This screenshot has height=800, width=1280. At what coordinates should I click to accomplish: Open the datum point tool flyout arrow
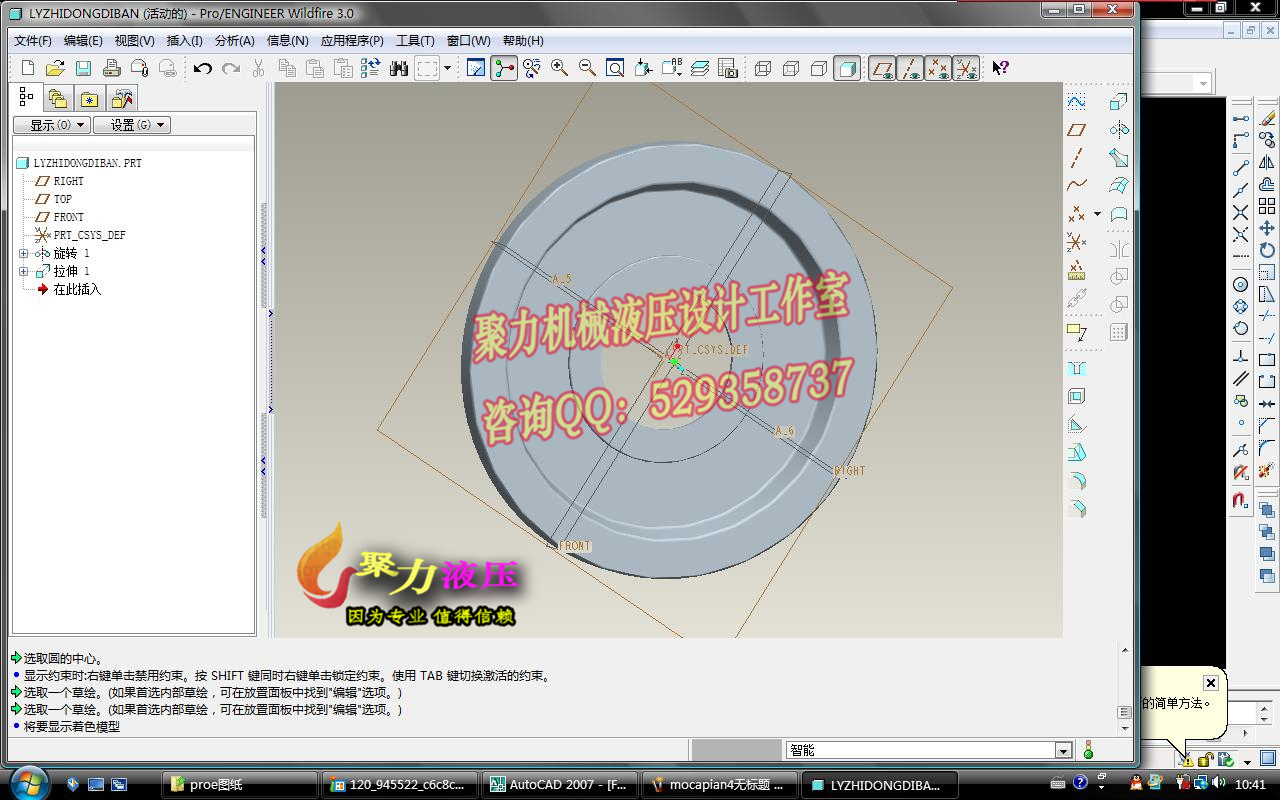click(1097, 214)
